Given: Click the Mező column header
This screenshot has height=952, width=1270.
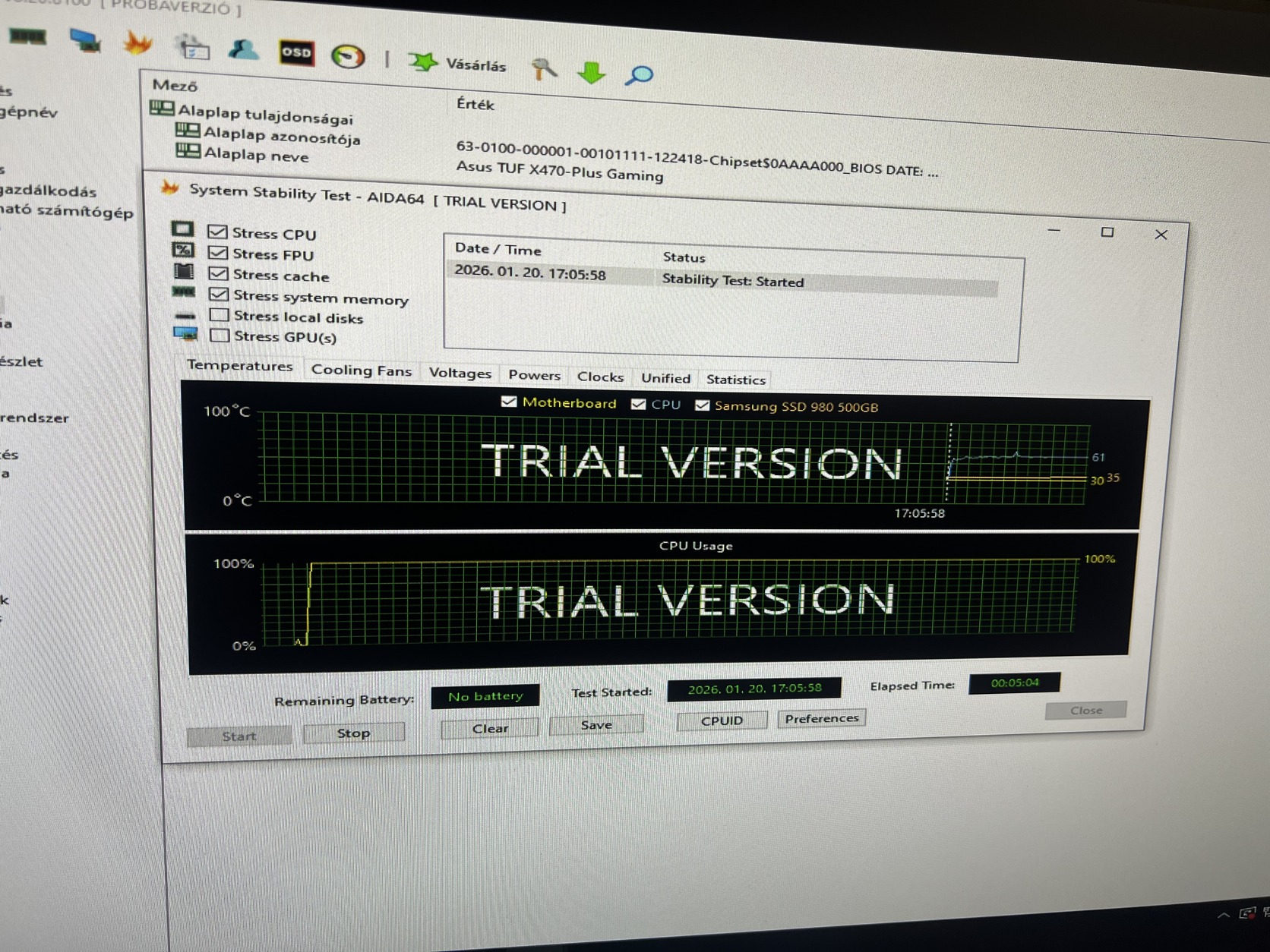Looking at the screenshot, I should (175, 85).
